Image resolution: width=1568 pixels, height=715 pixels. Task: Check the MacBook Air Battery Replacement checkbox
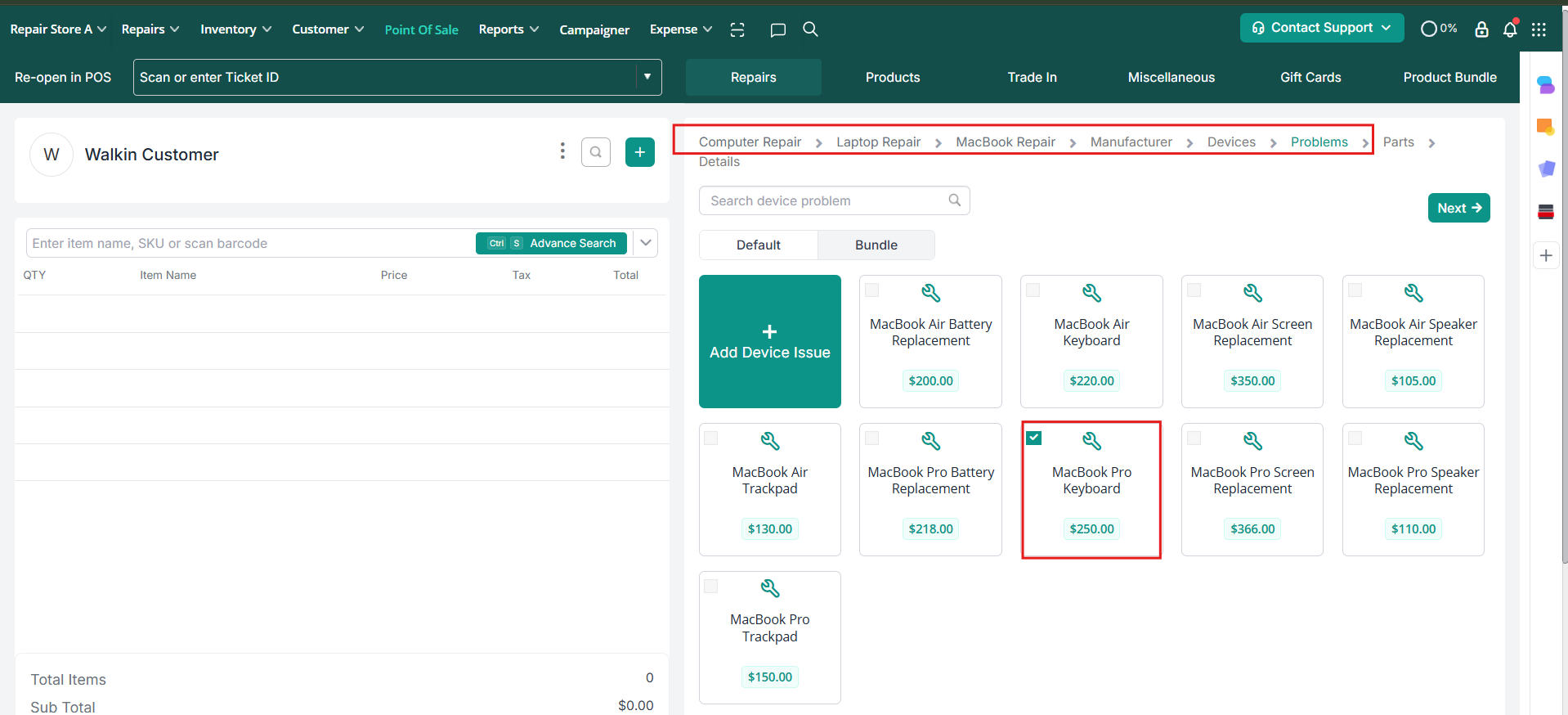(x=872, y=290)
